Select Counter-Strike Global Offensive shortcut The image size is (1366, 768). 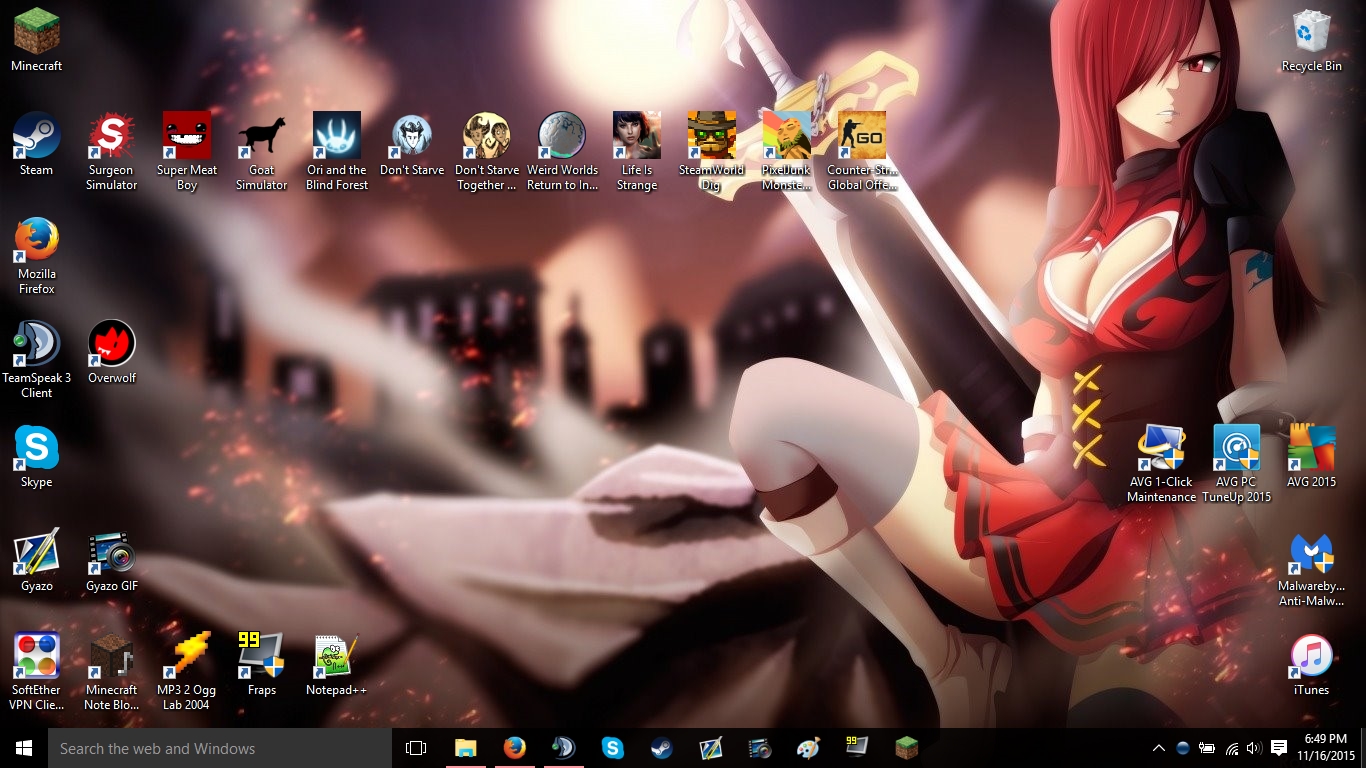[862, 151]
